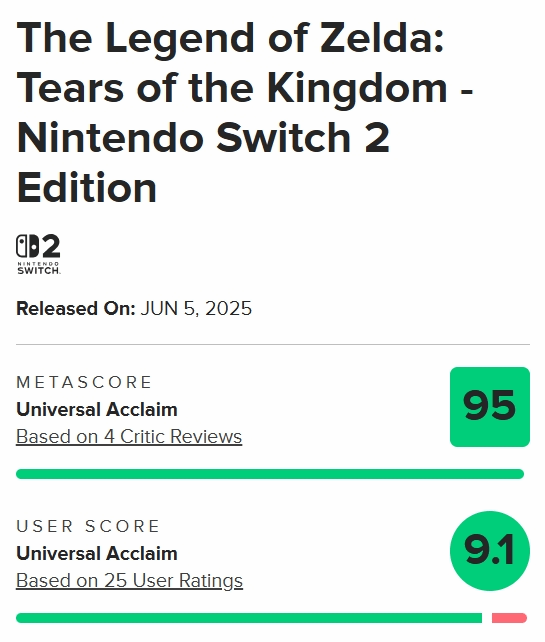This screenshot has width=545, height=642.
Task: Click 'Universal Acclaim' under User Score
Action: pyautogui.click(x=97, y=554)
